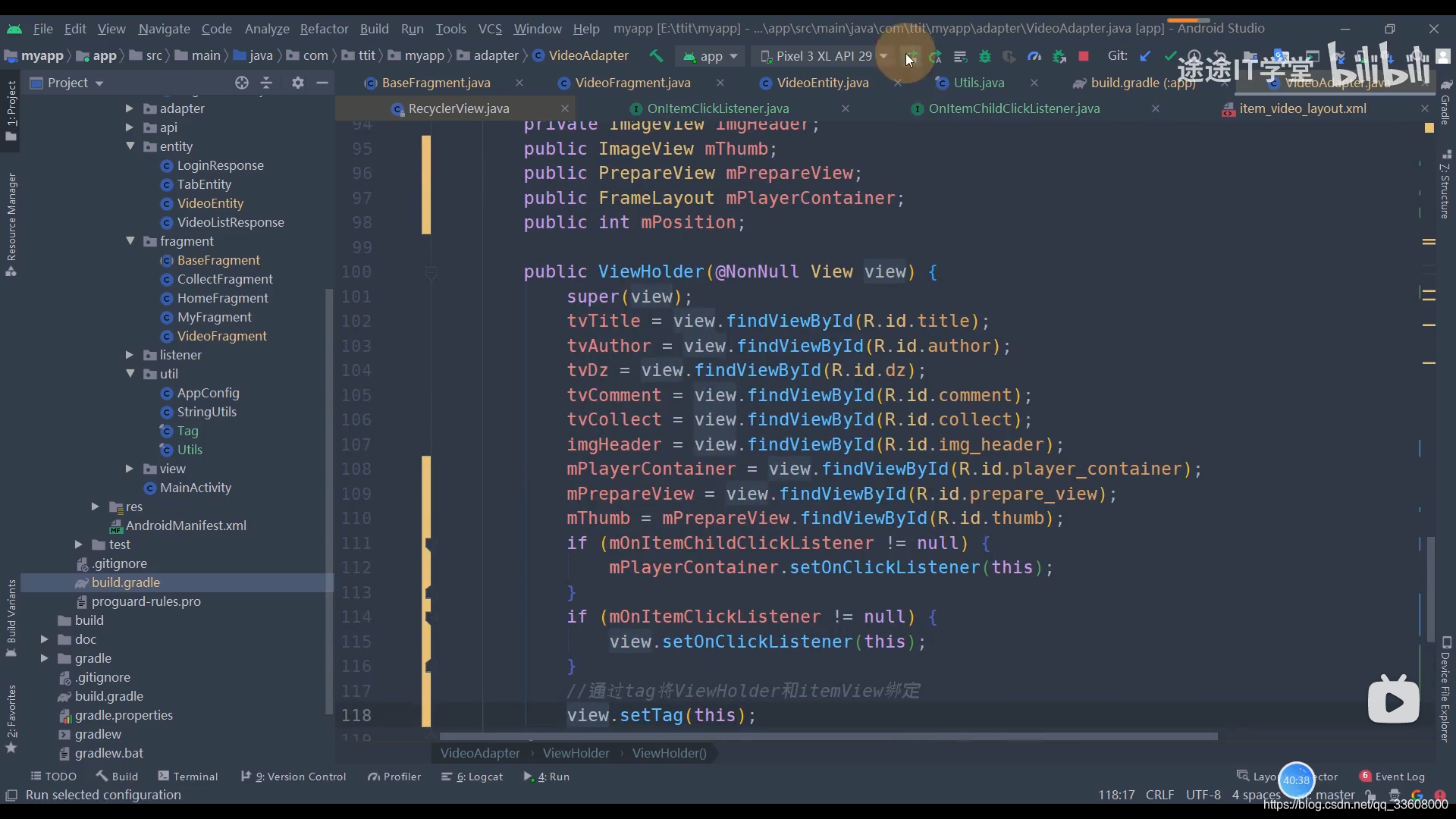1456x819 pixels.
Task: Click Attach Debugger to Android Process icon
Action: [x=1059, y=56]
